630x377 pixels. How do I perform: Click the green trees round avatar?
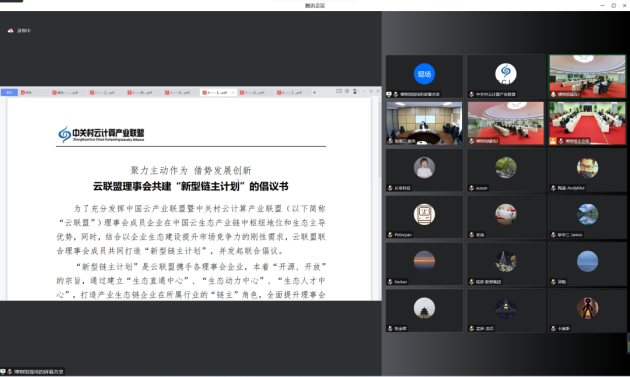tap(505, 168)
